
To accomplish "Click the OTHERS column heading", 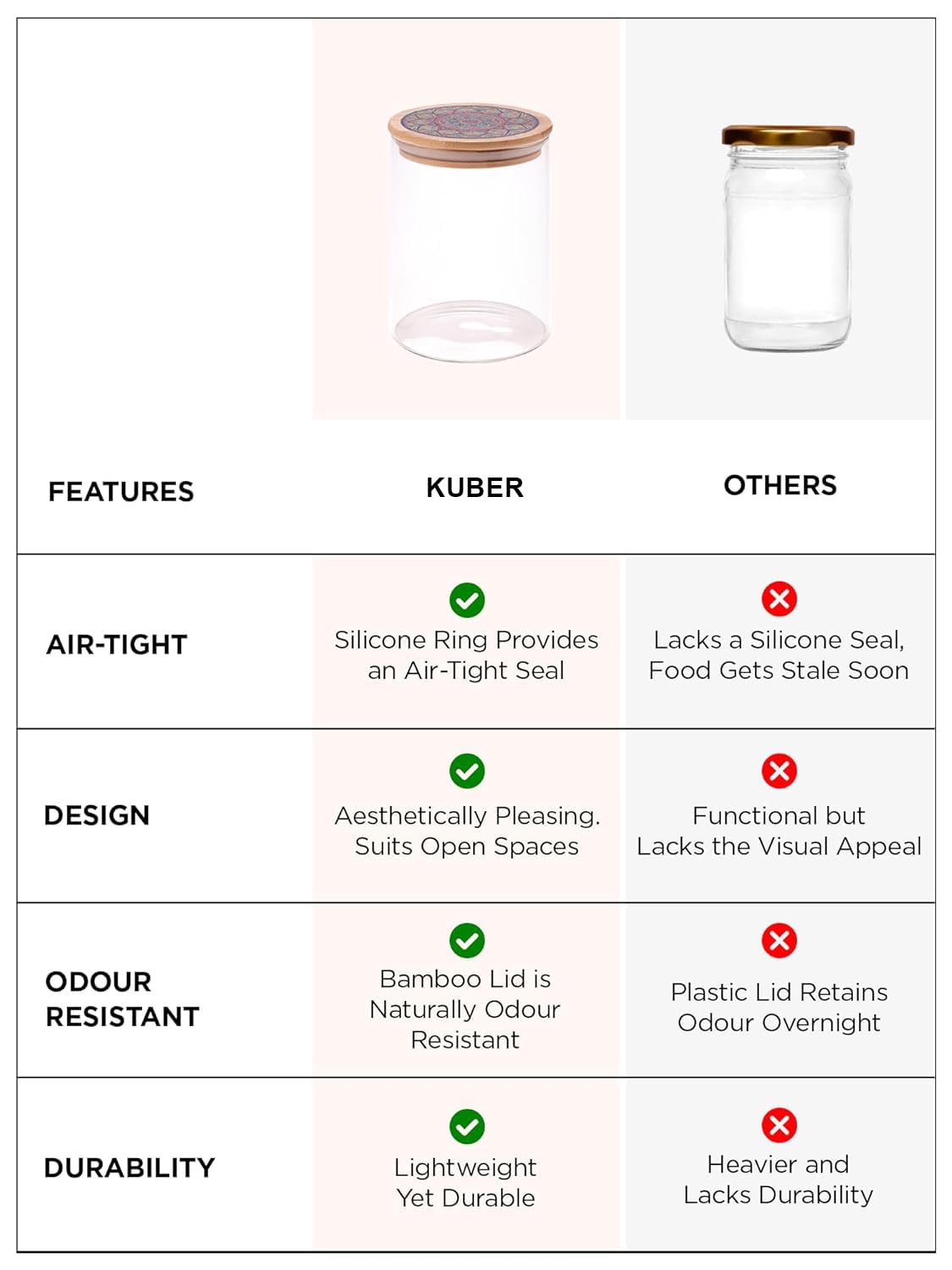I will [x=780, y=485].
